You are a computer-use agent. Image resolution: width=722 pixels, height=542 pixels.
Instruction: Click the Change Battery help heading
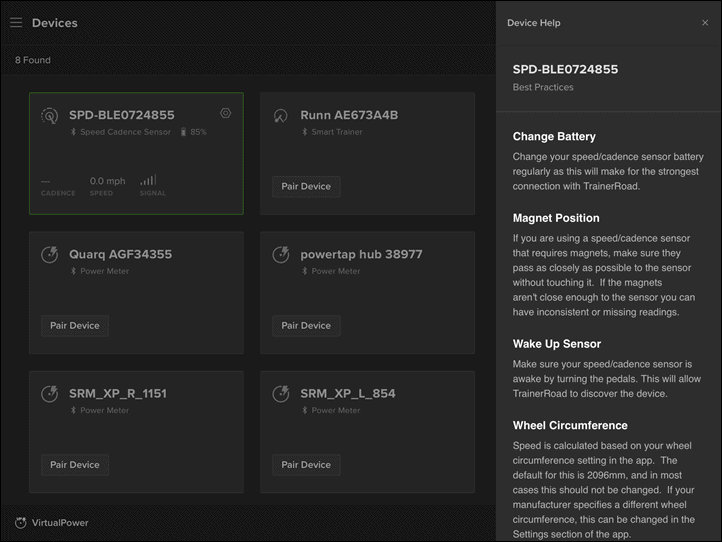[554, 136]
